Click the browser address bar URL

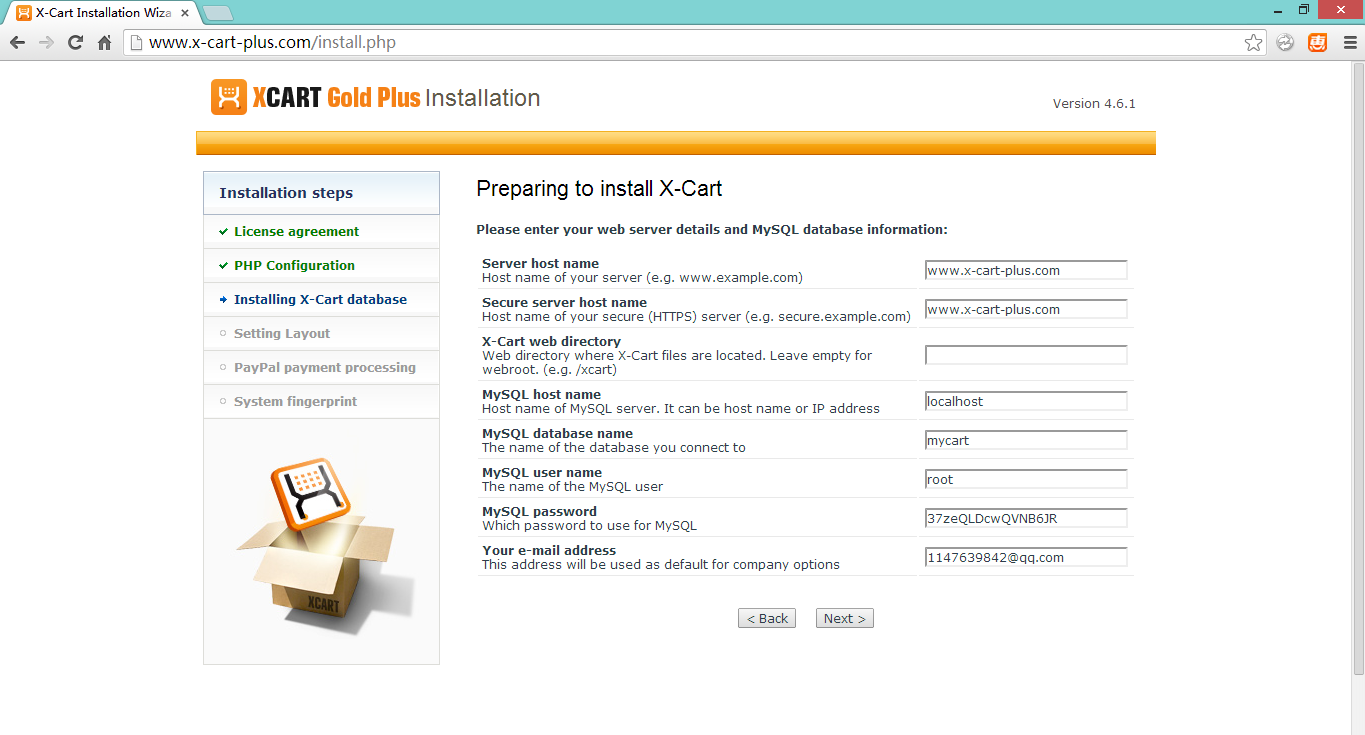coord(273,42)
